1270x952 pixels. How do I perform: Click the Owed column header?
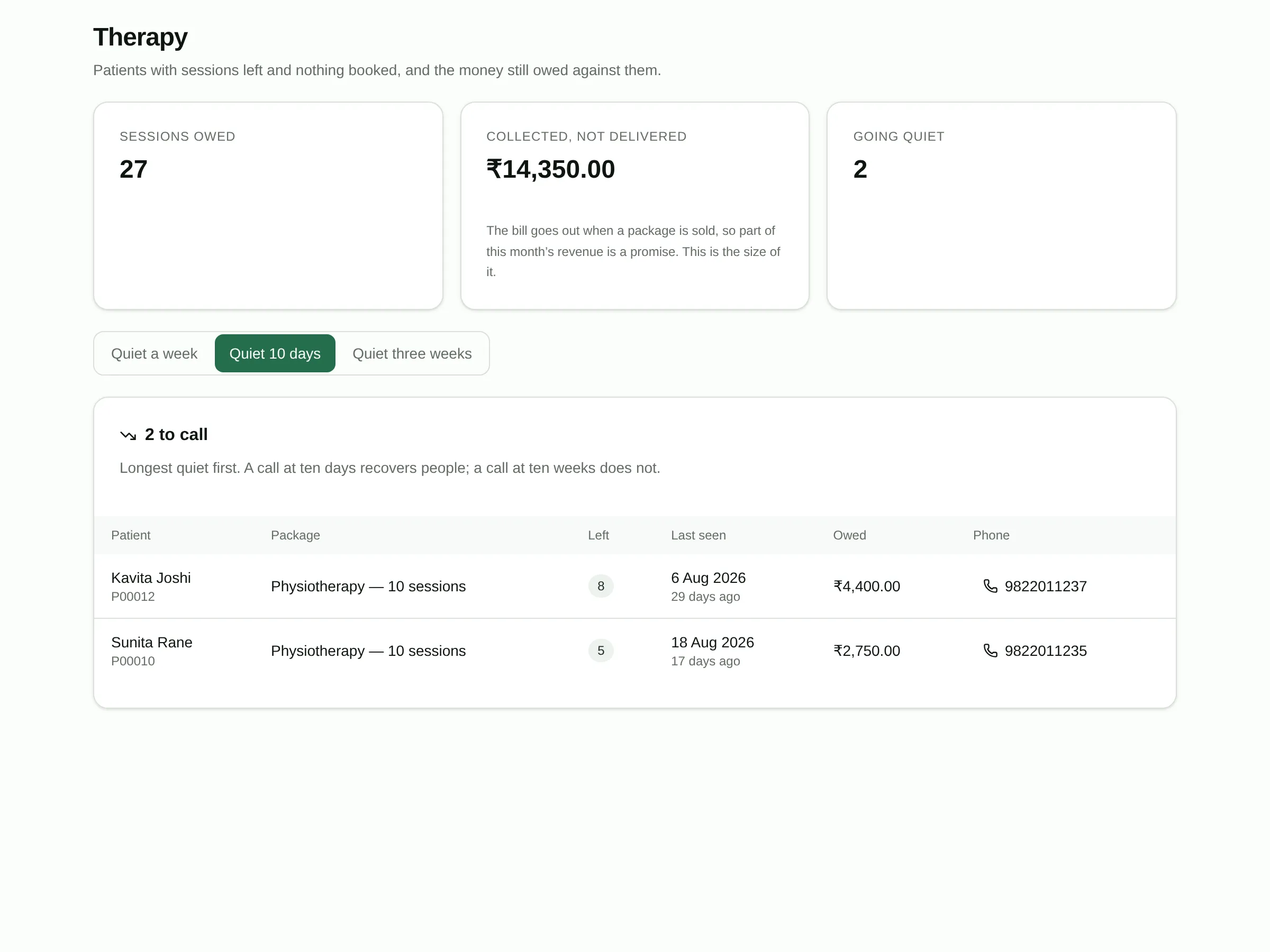pos(849,535)
